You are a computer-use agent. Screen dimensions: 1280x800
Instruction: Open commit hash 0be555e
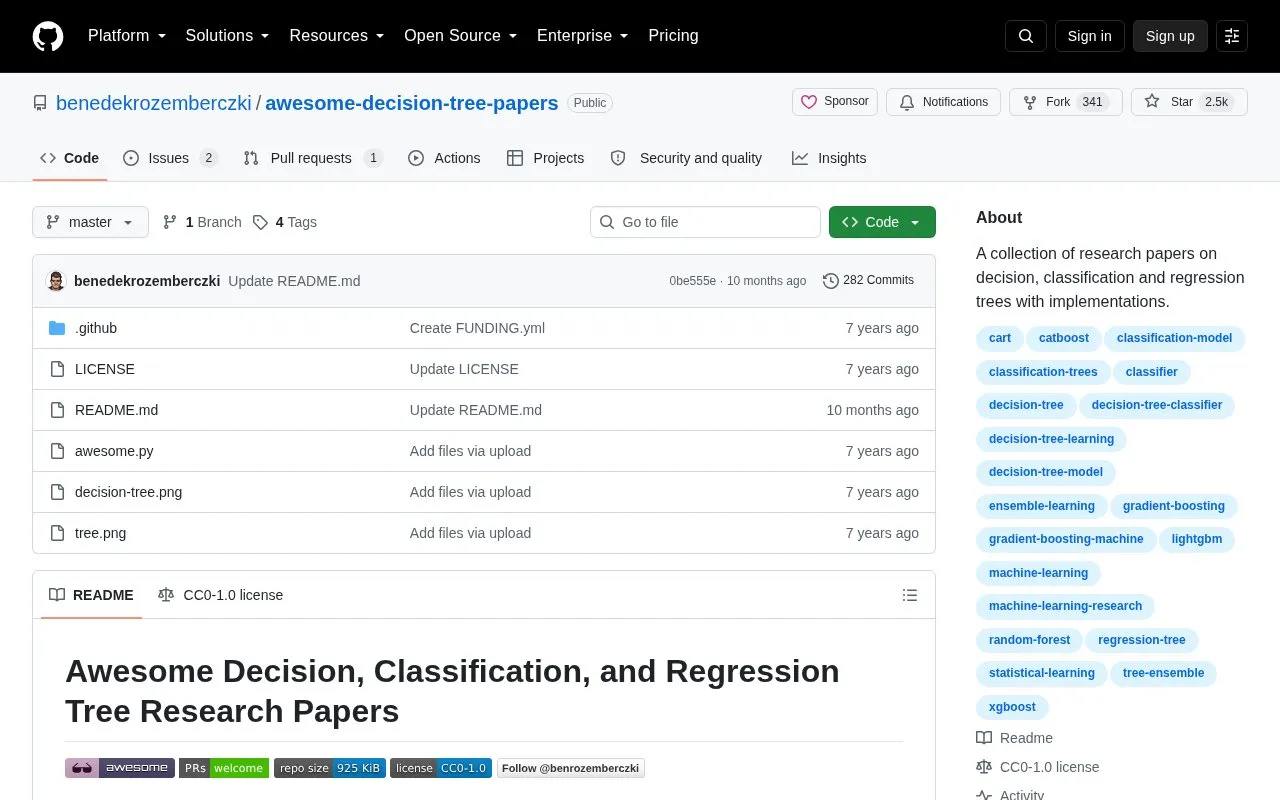coord(693,281)
